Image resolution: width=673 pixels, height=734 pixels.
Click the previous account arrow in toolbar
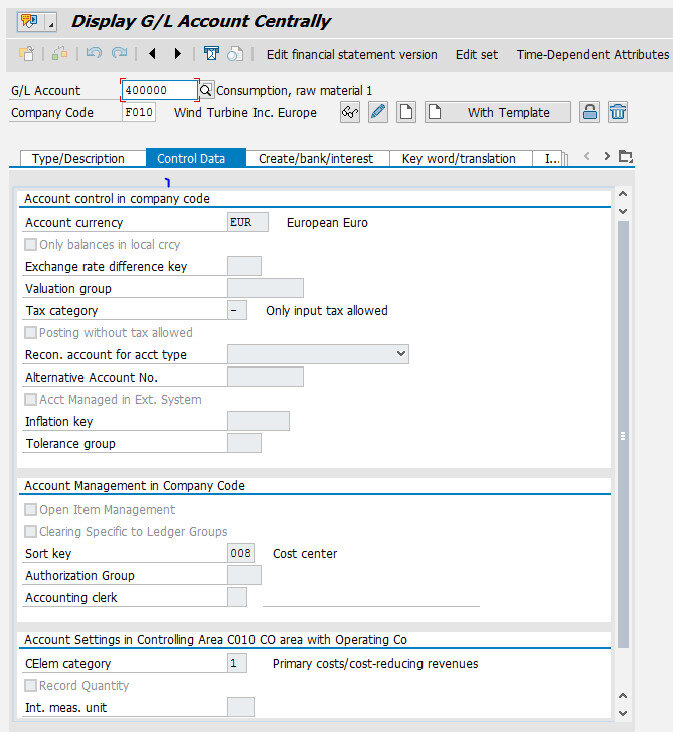pyautogui.click(x=152, y=54)
